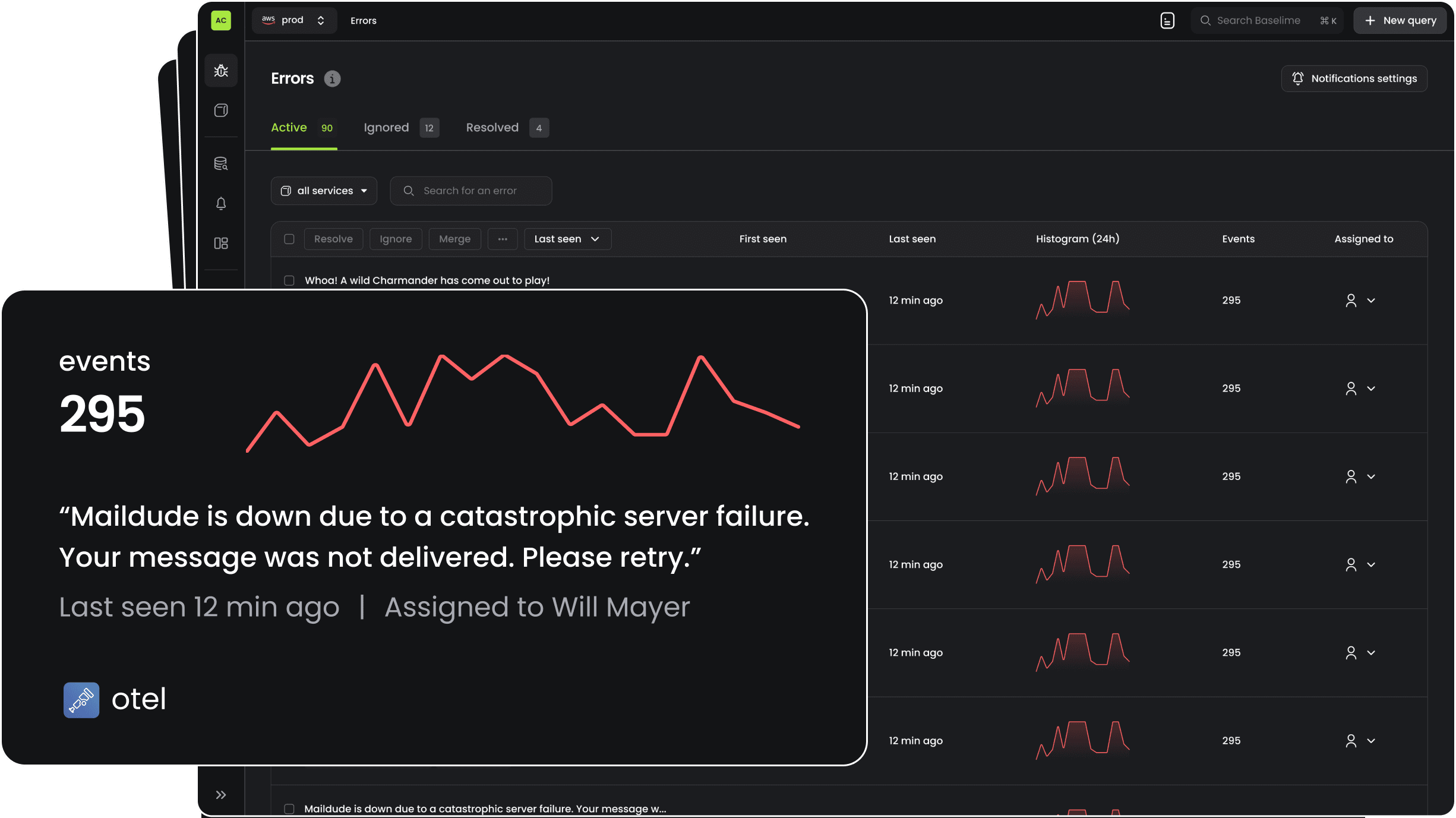The width and height of the screenshot is (1456, 818).
Task: Focus the Search for an error field
Action: [x=470, y=191]
